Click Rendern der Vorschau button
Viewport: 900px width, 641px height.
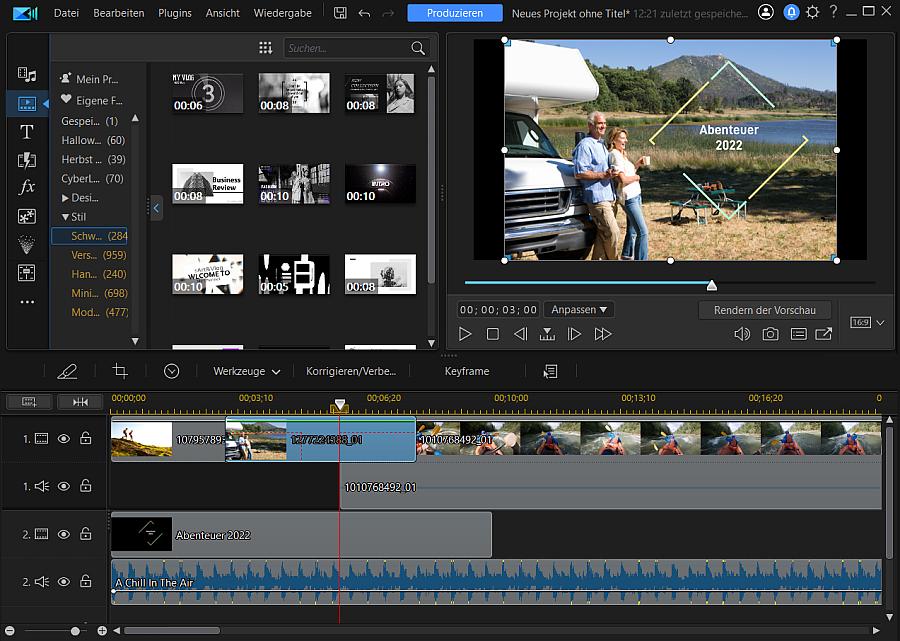pyautogui.click(x=764, y=310)
